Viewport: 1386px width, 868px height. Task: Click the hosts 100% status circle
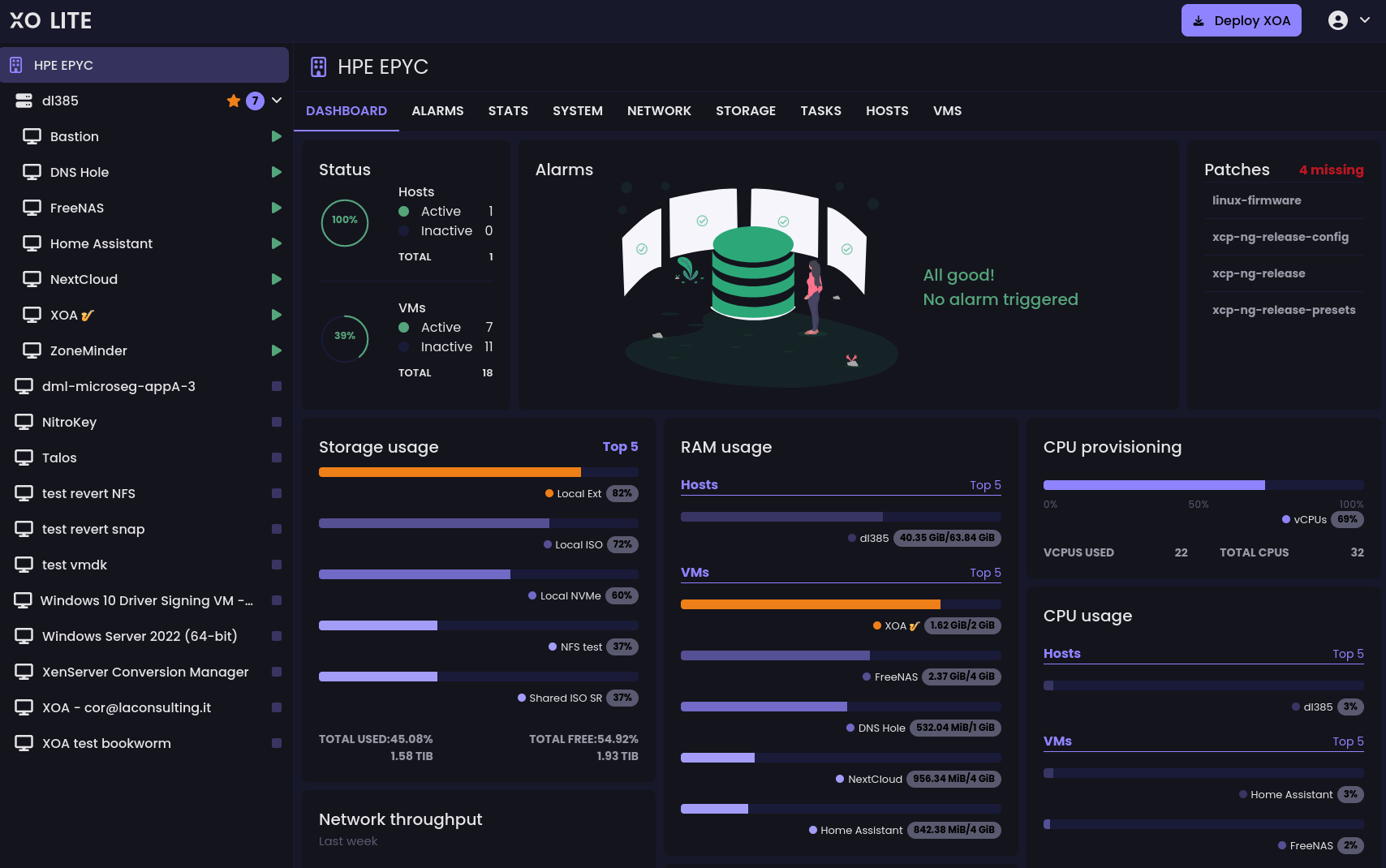[345, 222]
